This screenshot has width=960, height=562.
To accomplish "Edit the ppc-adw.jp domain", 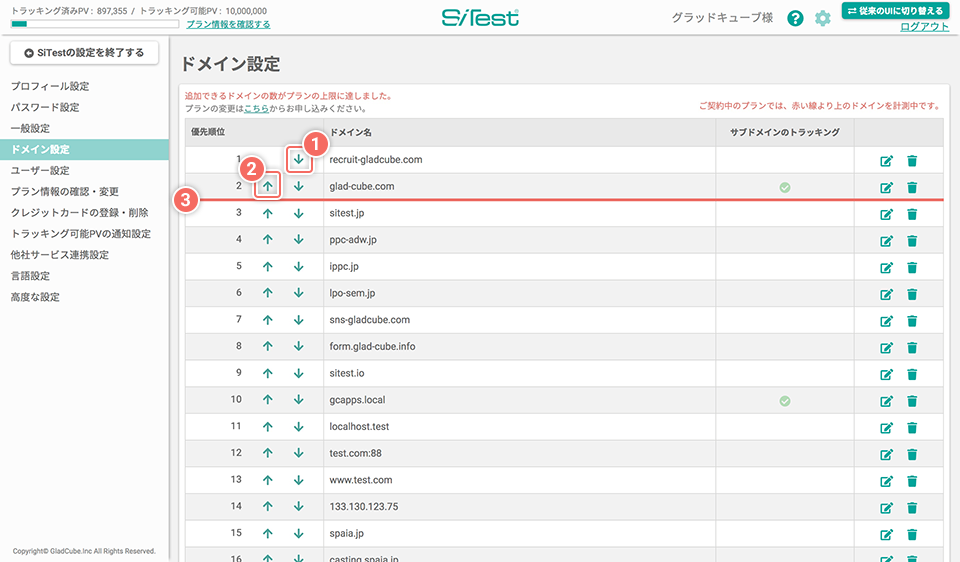I will point(886,241).
